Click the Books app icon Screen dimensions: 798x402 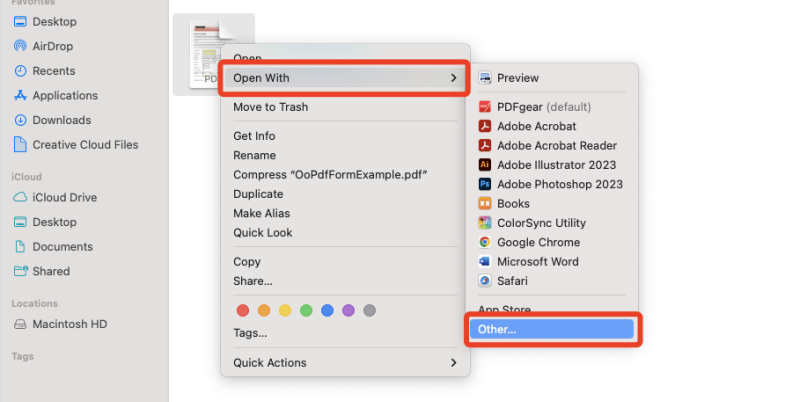[485, 204]
